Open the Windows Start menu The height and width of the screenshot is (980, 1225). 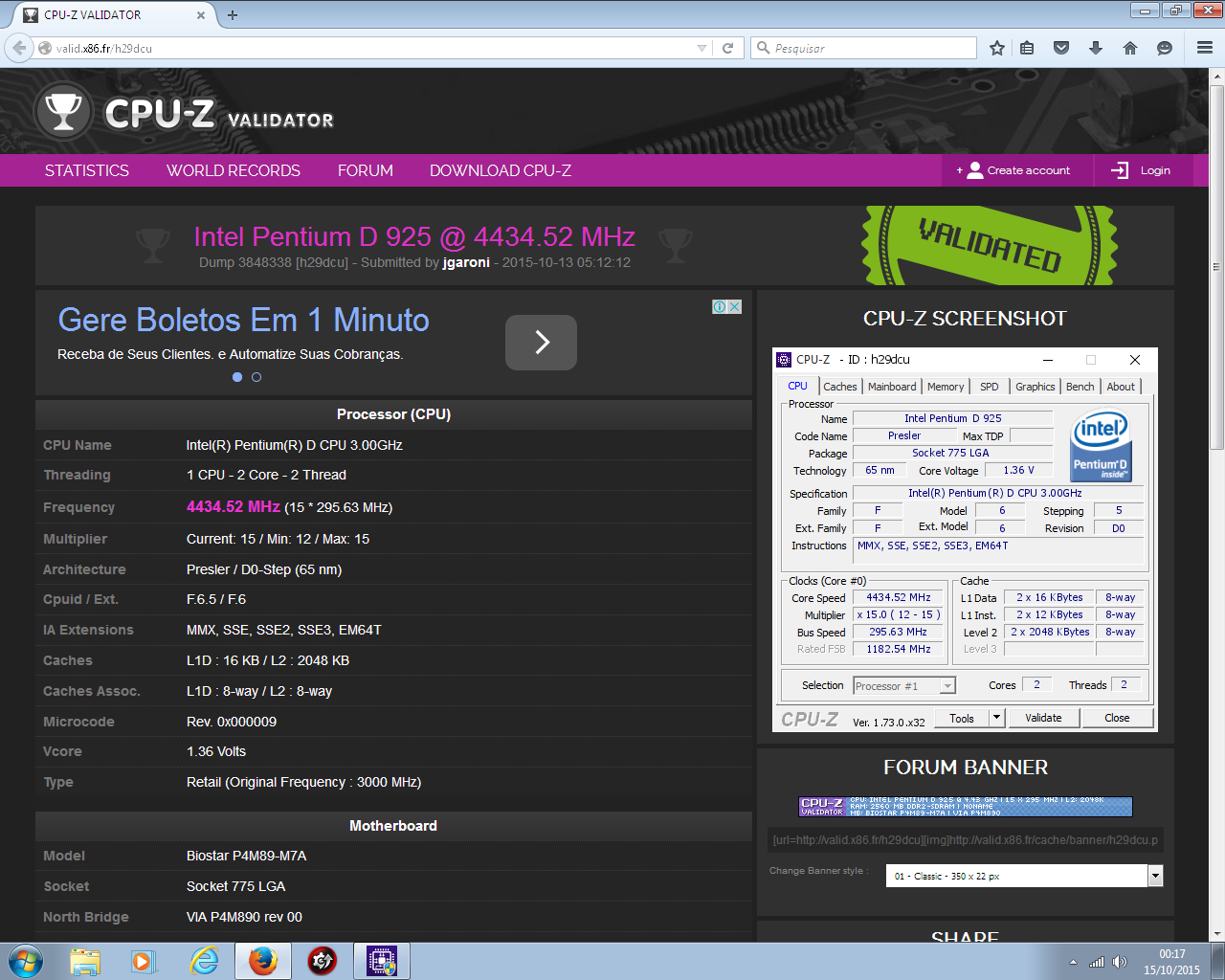[26, 961]
